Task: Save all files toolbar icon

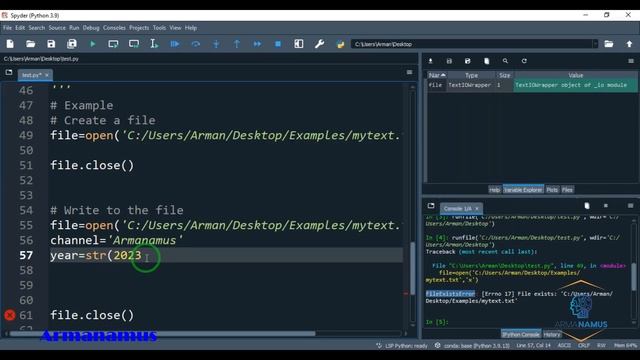Action: pos(72,44)
